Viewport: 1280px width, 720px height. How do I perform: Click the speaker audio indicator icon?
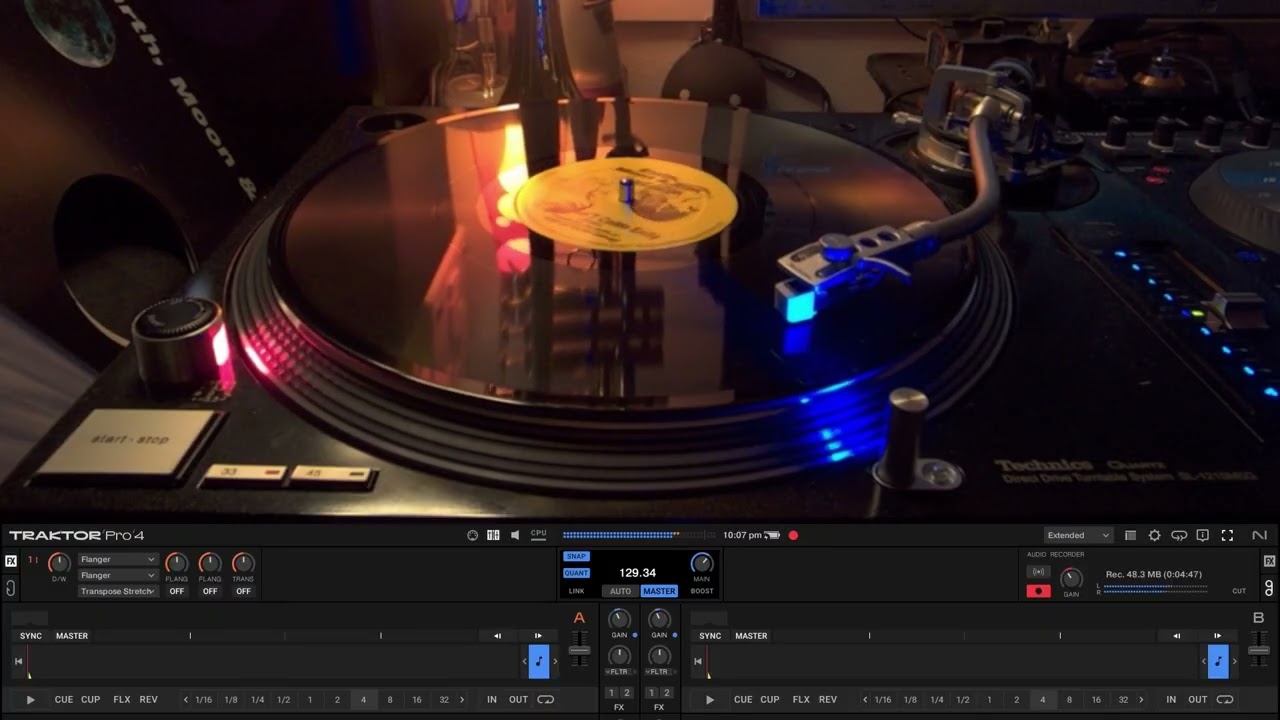515,535
